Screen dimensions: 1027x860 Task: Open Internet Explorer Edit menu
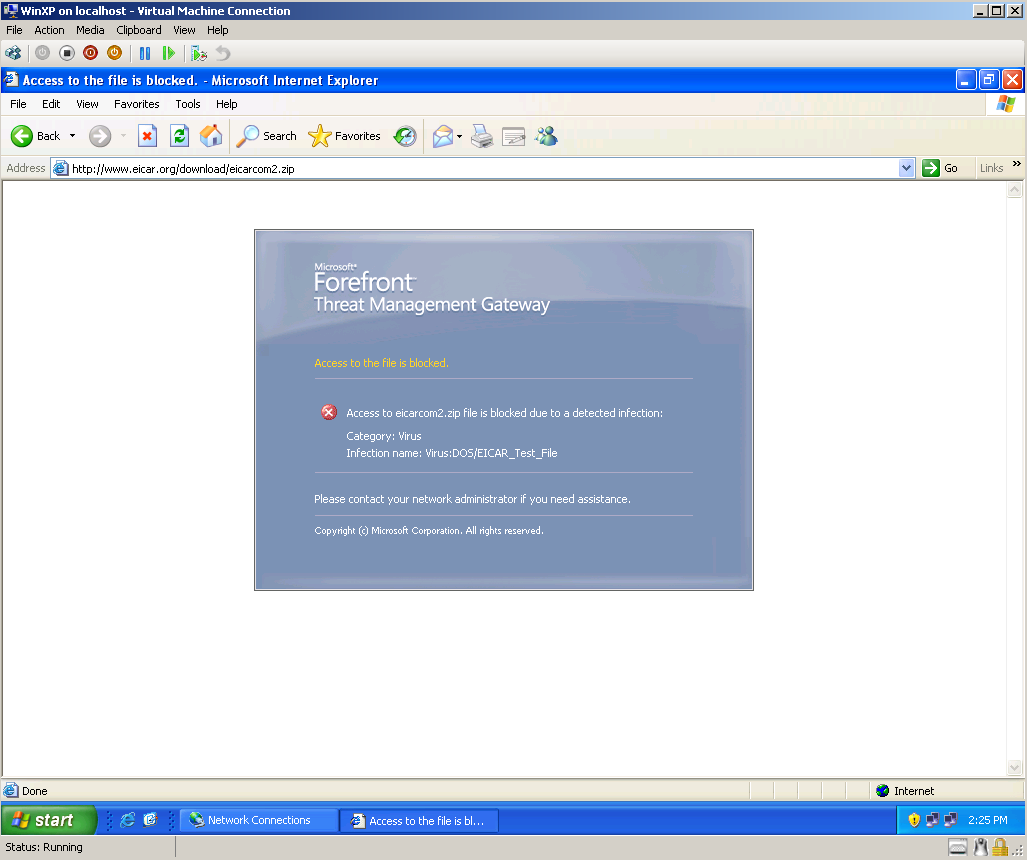[51, 104]
